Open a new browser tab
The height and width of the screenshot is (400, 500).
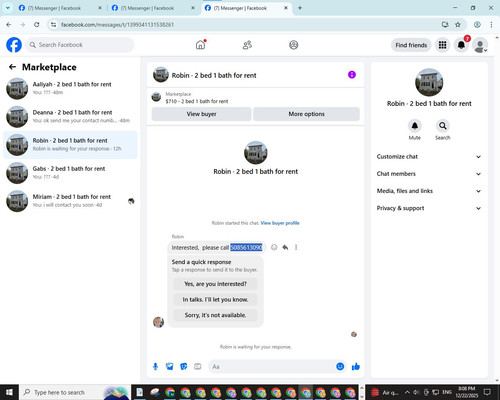[300, 8]
